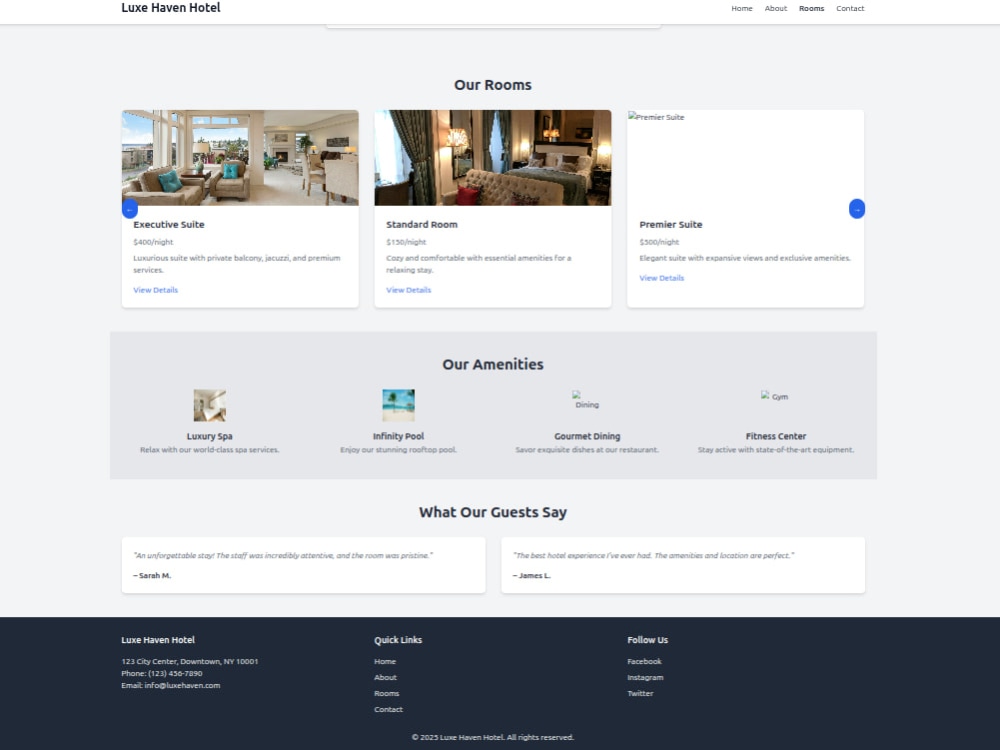Viewport: 1000px width, 750px height.
Task: Go to Rooms in footer Quick Links
Action: (x=386, y=693)
